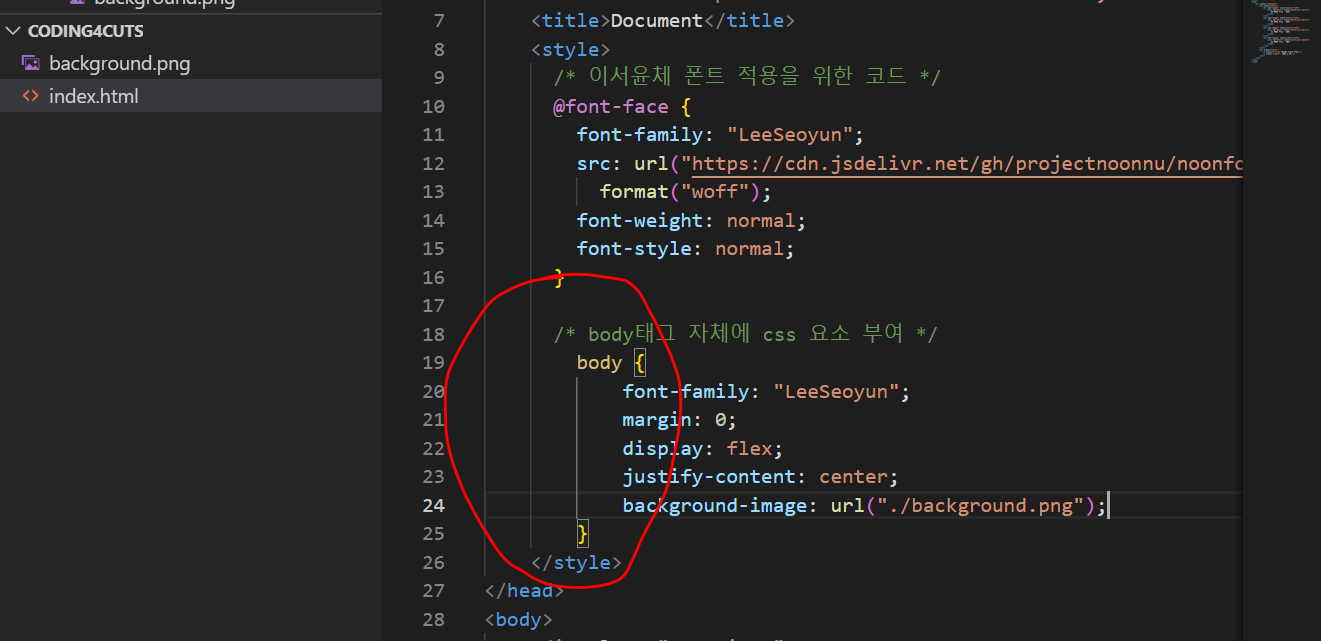Collapse the CODING4CUTS folder chevron
1321x641 pixels.
tap(12, 31)
